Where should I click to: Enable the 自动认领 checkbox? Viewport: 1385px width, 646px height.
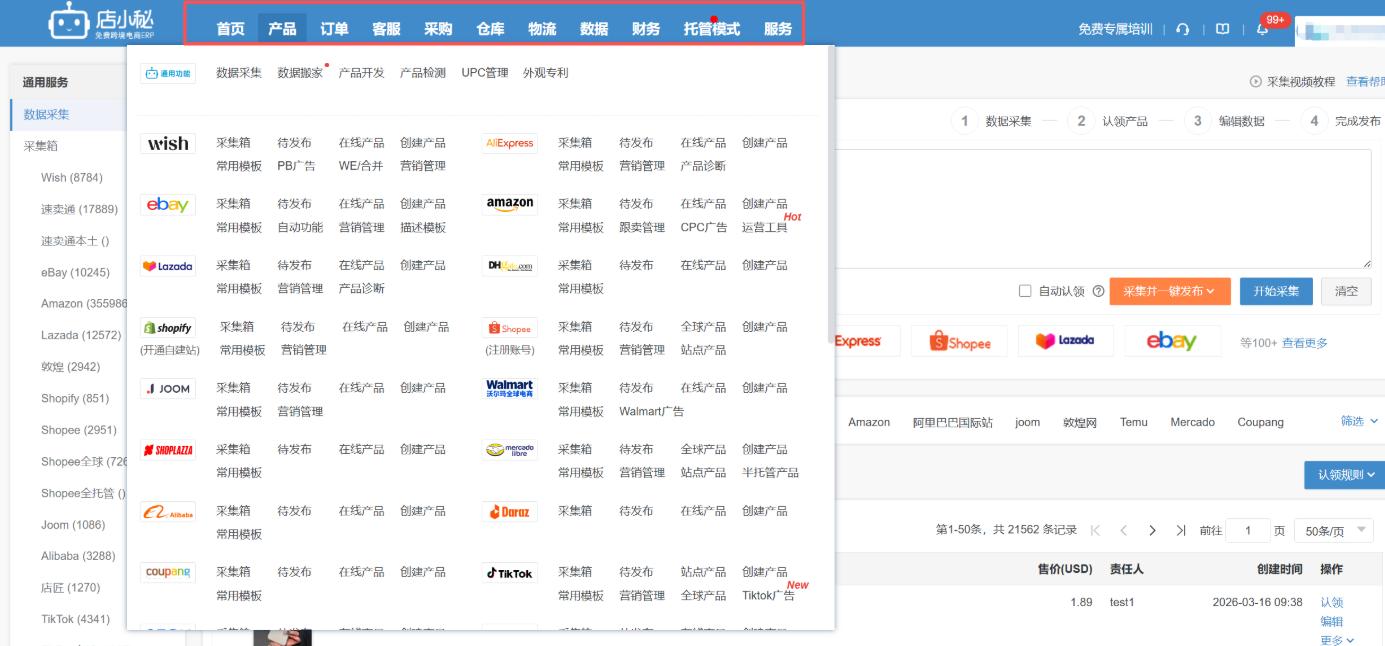1024,291
